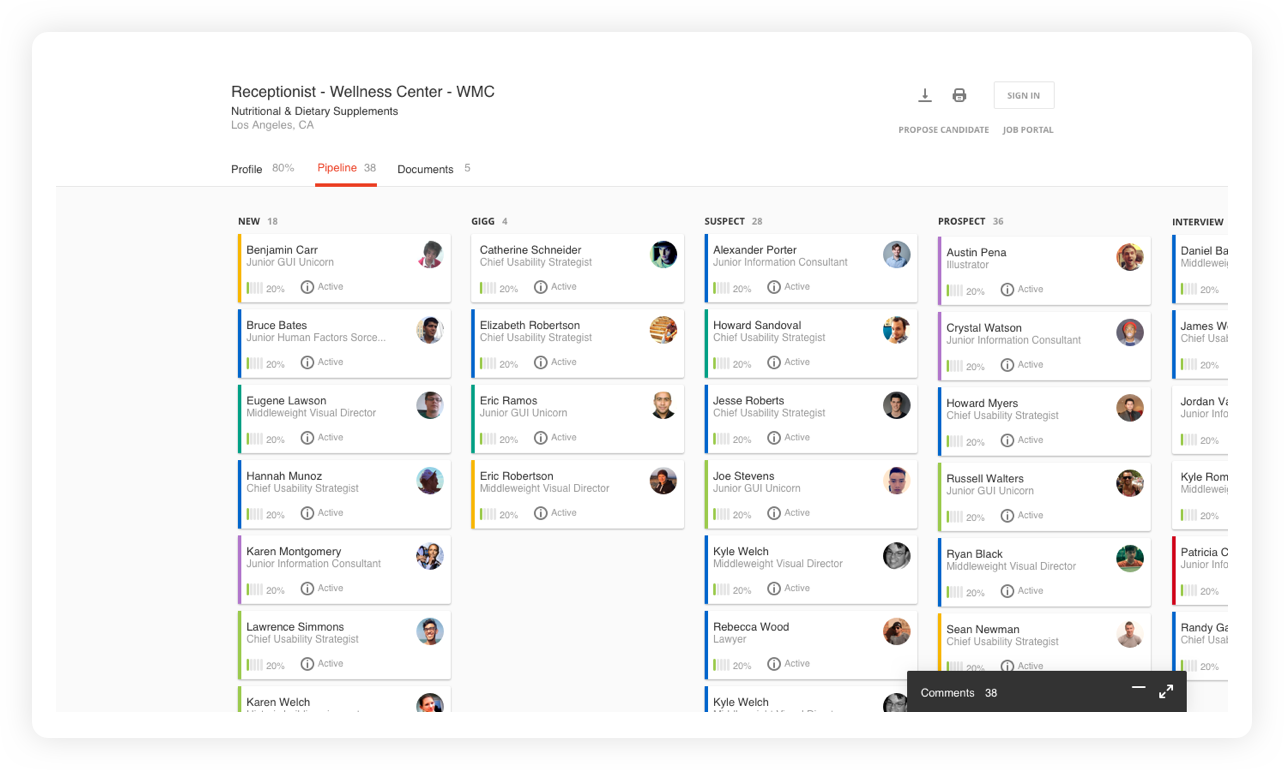Screen dimensions: 1284x770
Task: Select candidate name Eric Ramos
Action: click(x=508, y=401)
